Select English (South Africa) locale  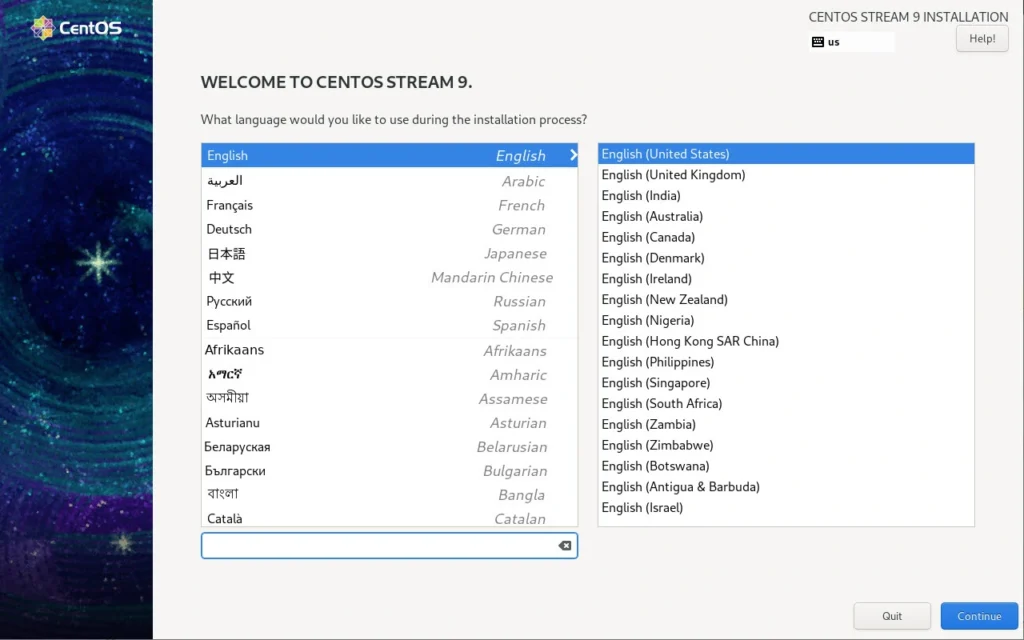click(x=661, y=404)
